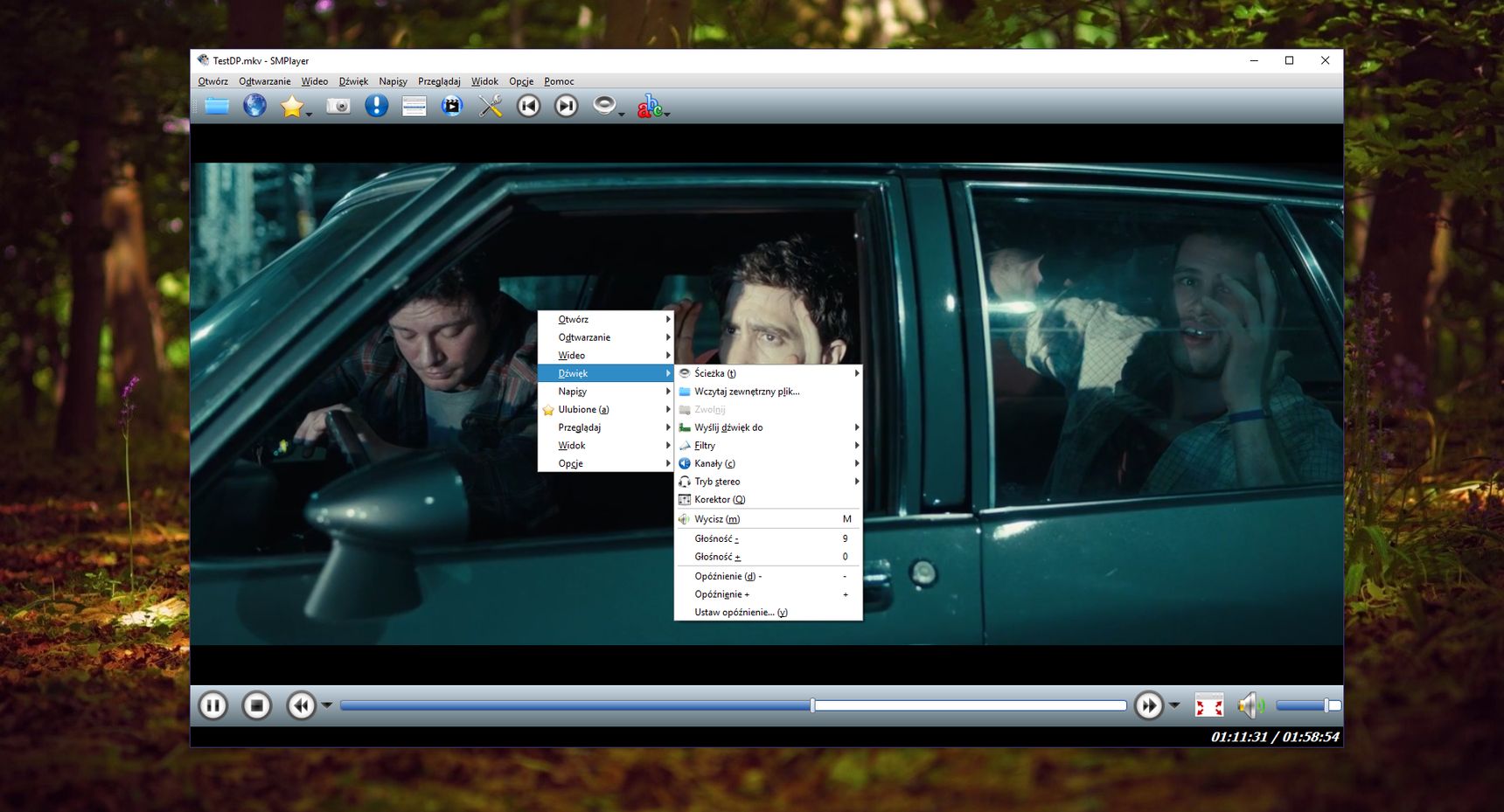1504x812 pixels.
Task: Toggle Wycisz (m) mute option
Action: [x=769, y=519]
